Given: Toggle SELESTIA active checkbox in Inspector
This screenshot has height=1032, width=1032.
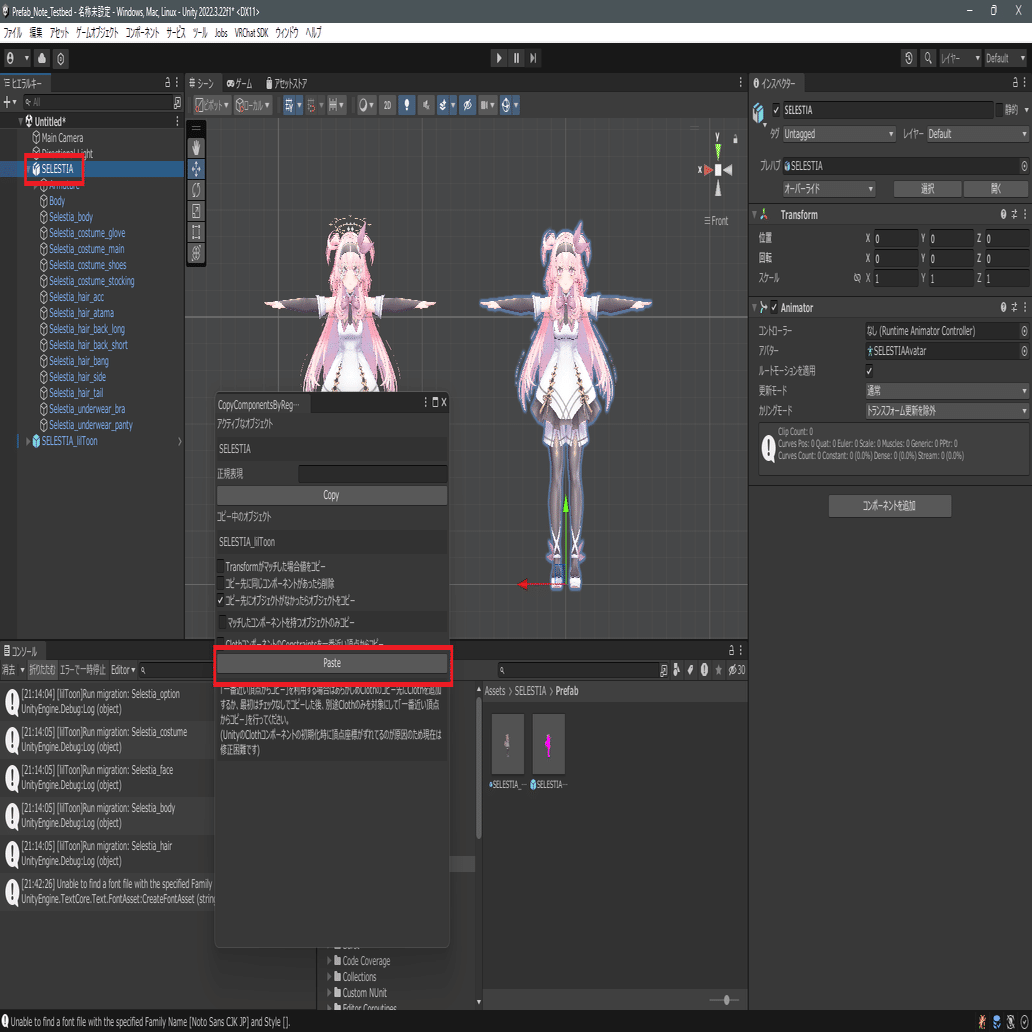Looking at the screenshot, I should [x=777, y=110].
